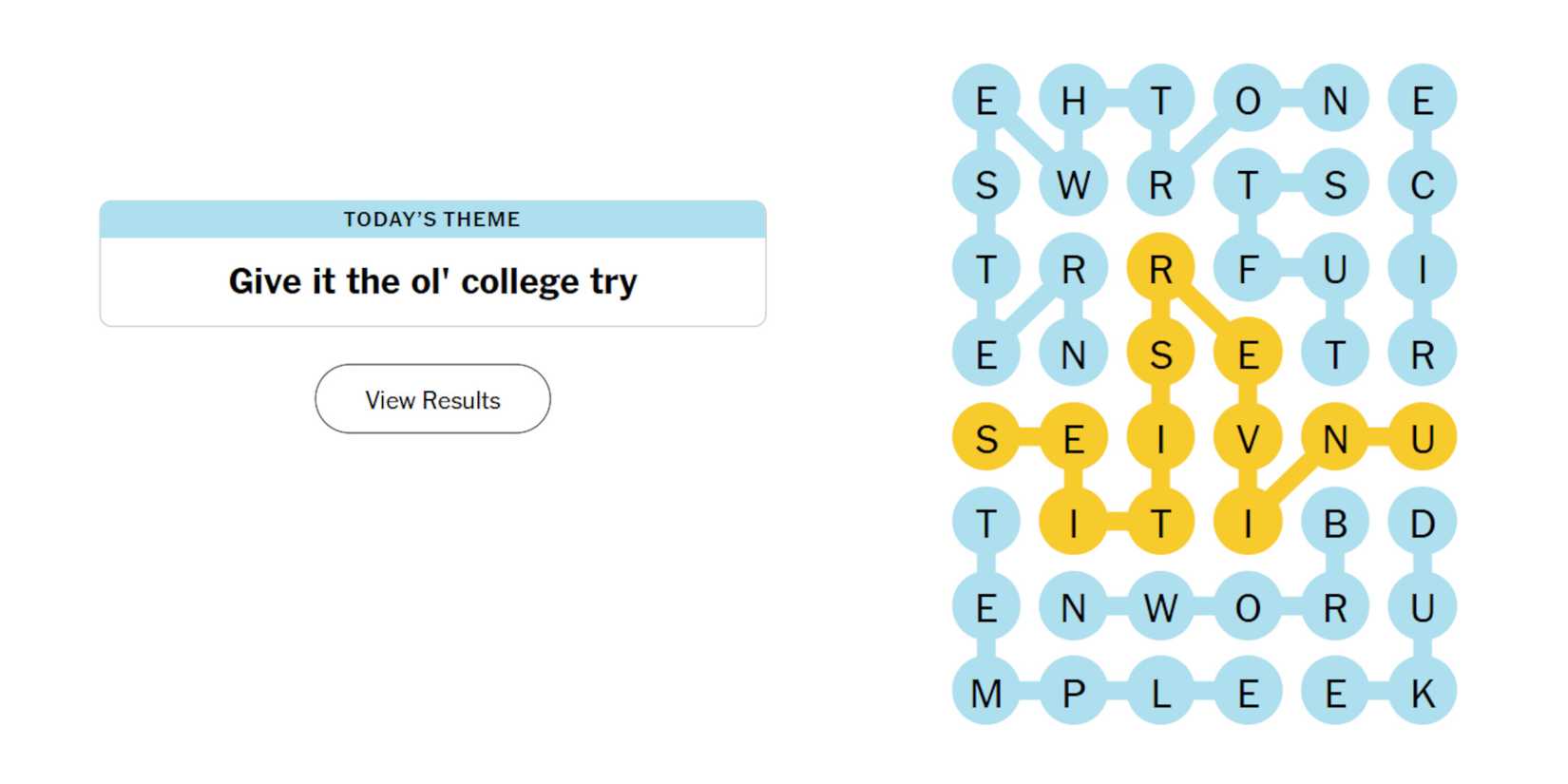Viewport: 1568px width, 784px height.
Task: Click the View Results button
Action: pos(431,399)
